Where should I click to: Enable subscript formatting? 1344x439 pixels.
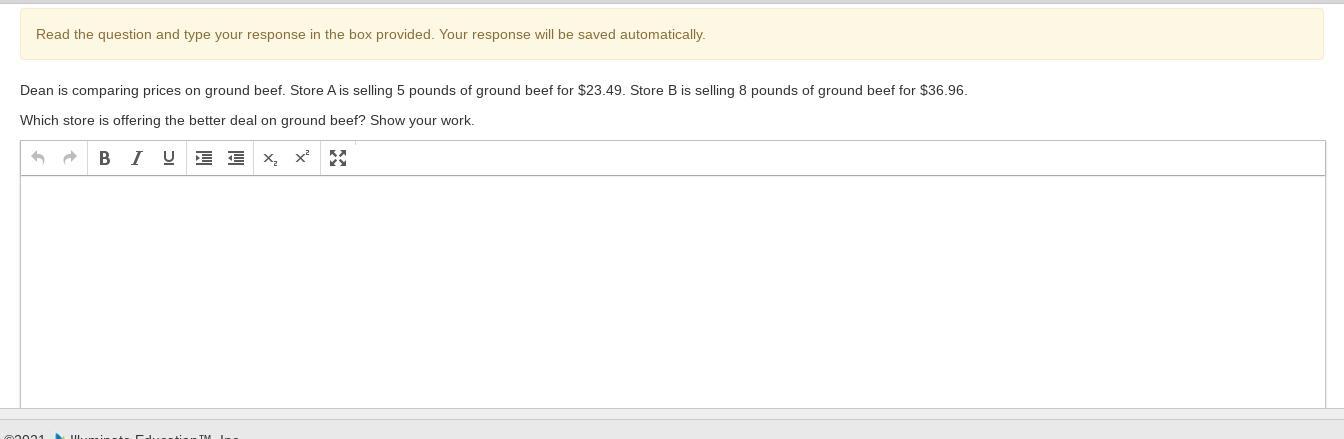(x=270, y=158)
